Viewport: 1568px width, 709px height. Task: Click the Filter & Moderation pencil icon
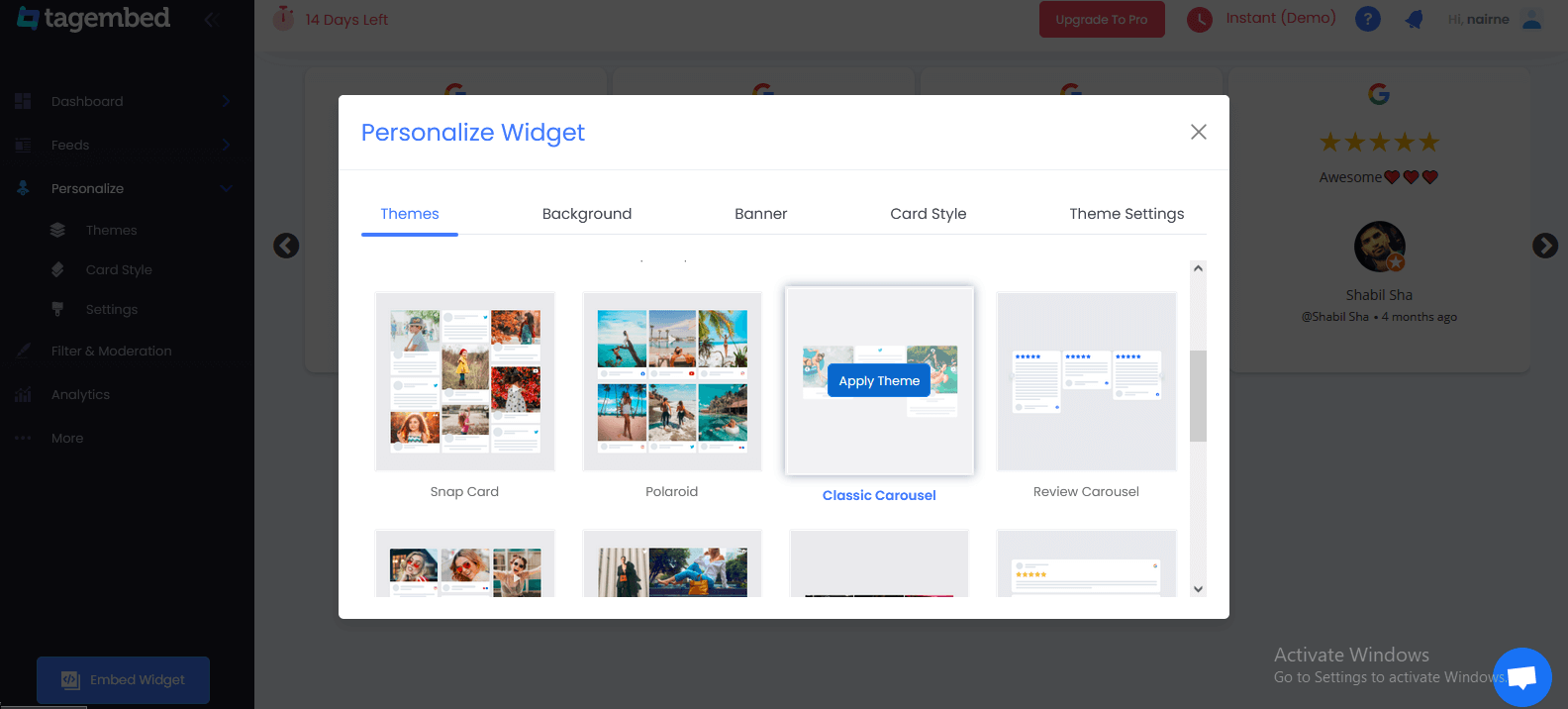coord(23,351)
